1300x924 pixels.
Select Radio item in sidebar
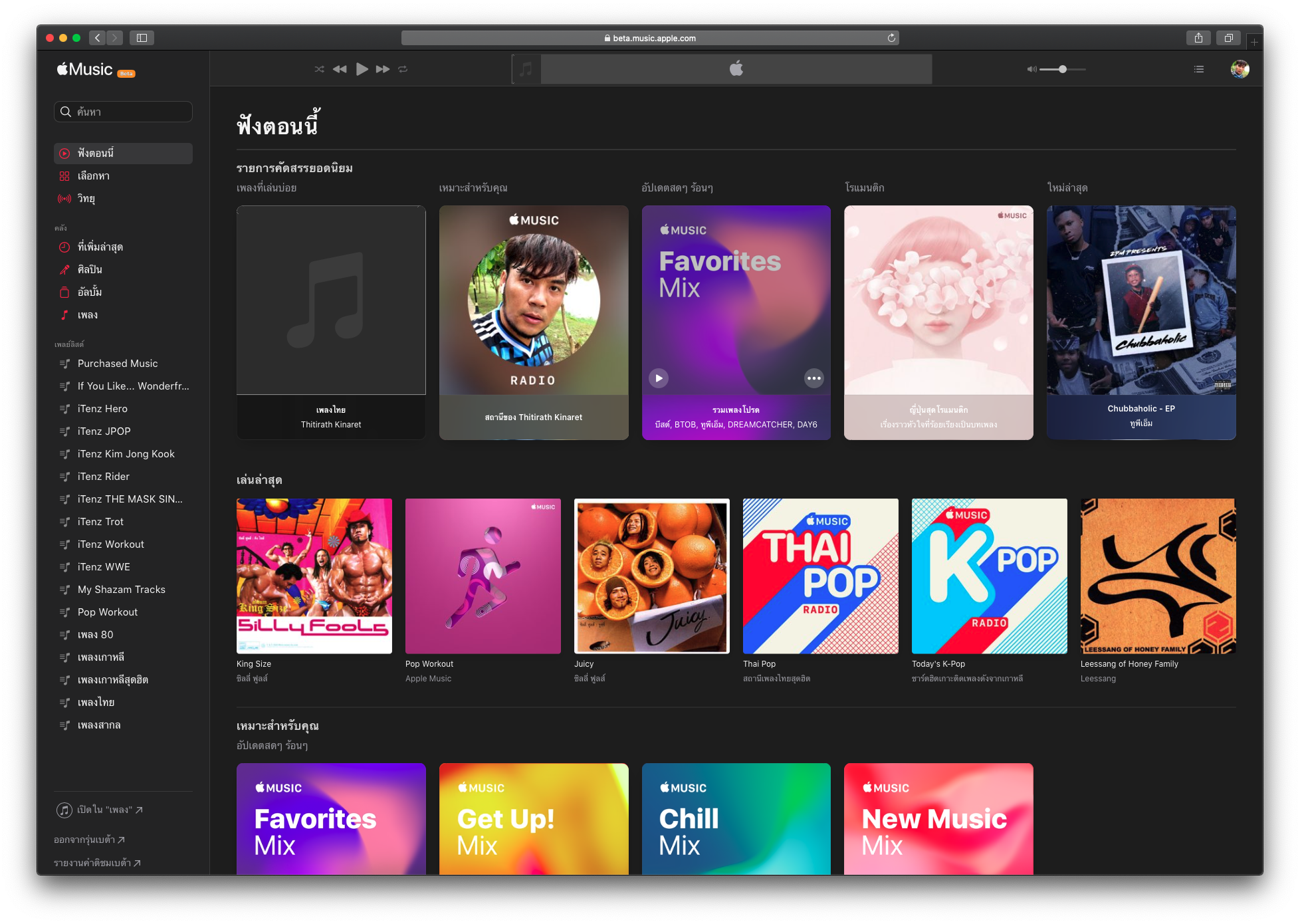tap(86, 198)
